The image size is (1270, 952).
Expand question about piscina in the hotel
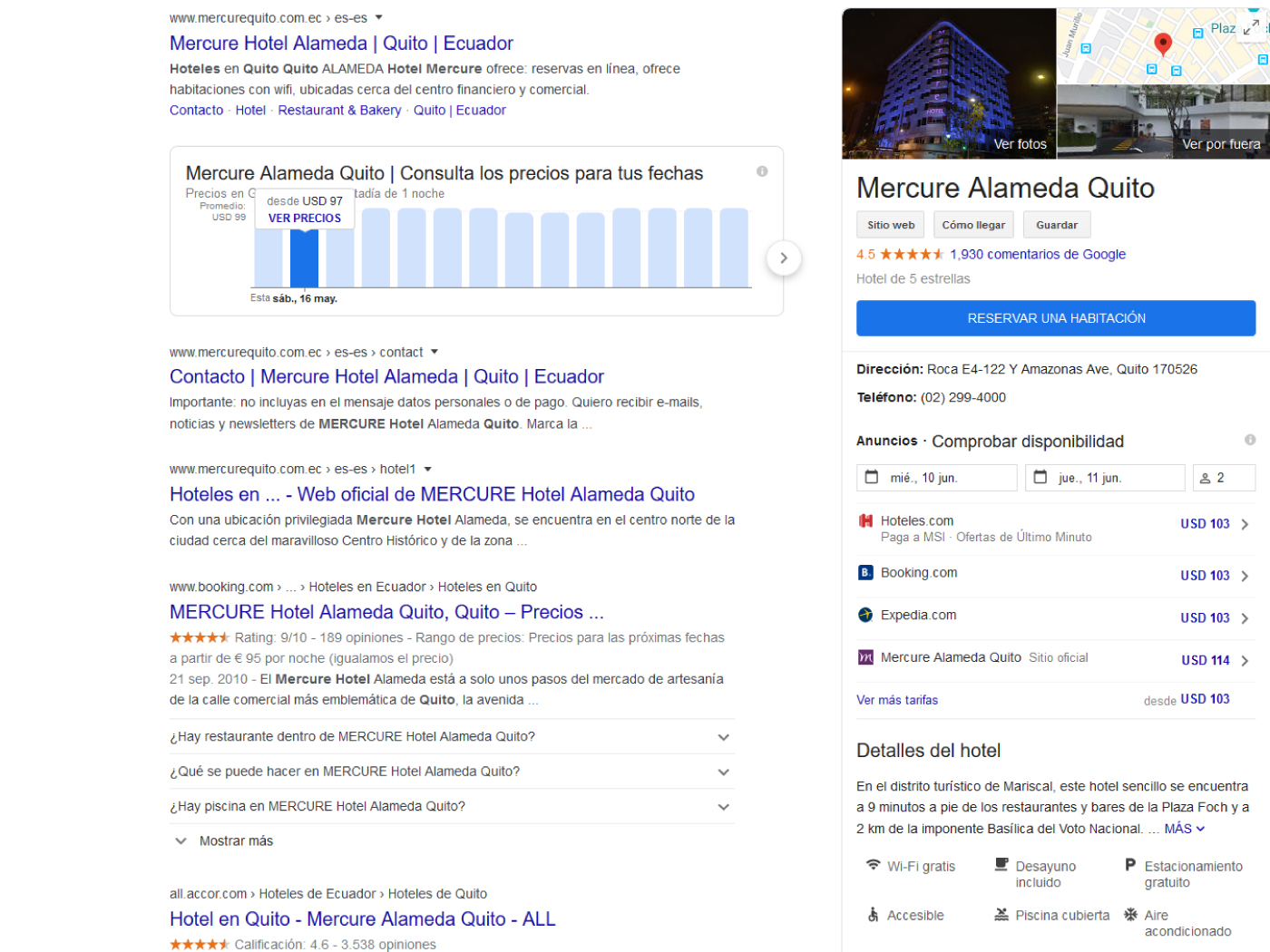click(x=452, y=806)
